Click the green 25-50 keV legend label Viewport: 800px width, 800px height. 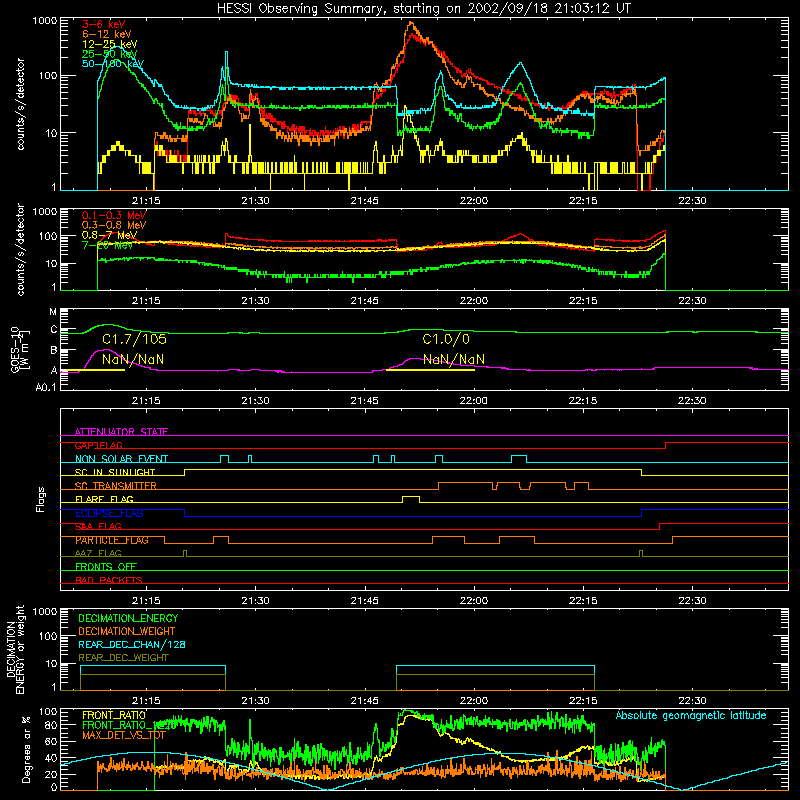110,54
